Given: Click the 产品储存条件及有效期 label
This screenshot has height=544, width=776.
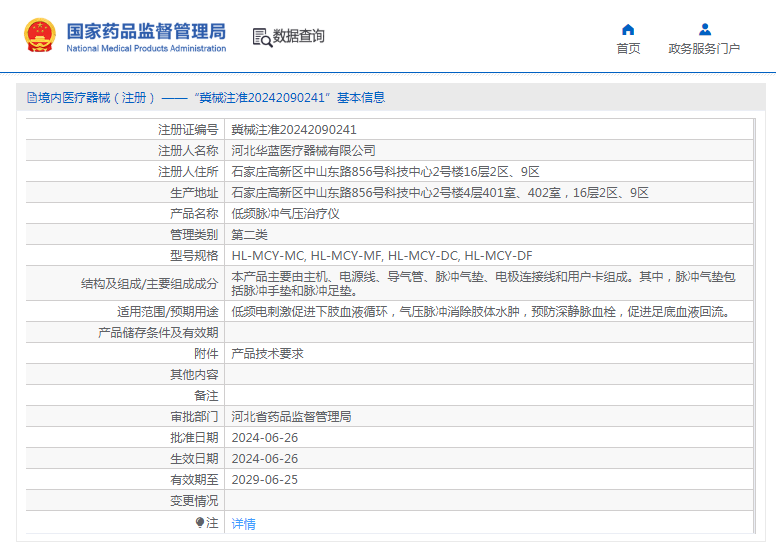Looking at the screenshot, I should 158,333.
